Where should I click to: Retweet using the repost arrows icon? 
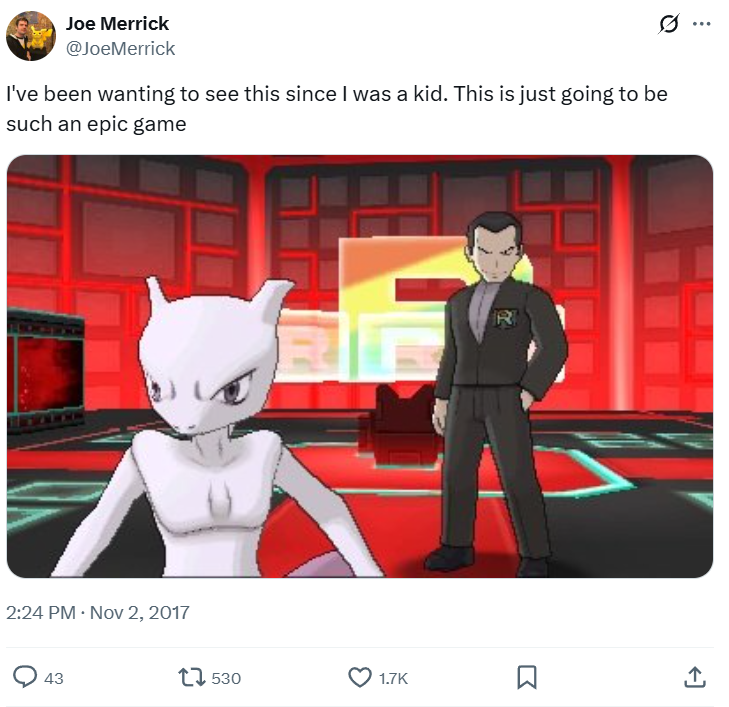point(192,677)
